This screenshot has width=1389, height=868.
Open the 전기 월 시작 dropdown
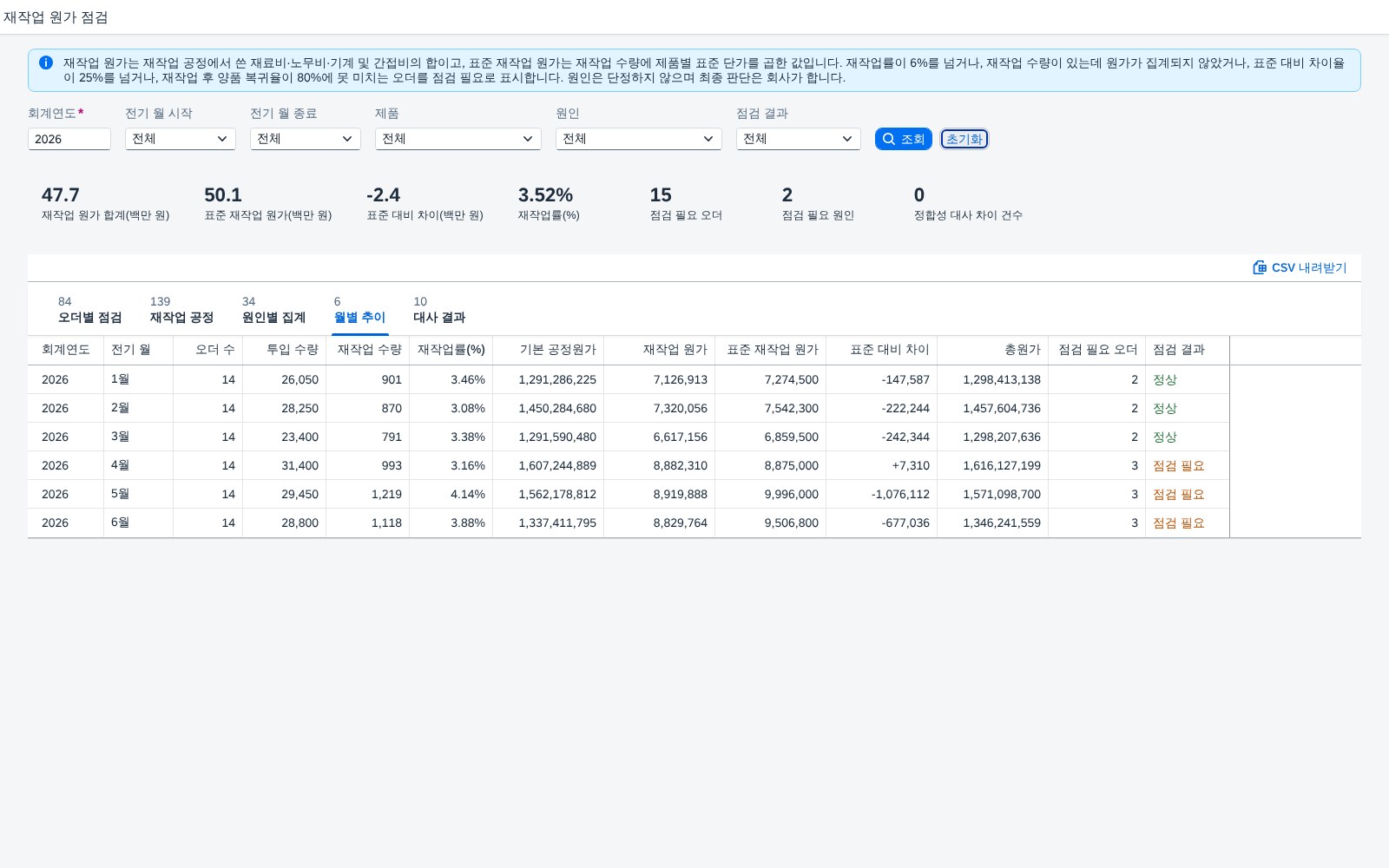pyautogui.click(x=181, y=139)
